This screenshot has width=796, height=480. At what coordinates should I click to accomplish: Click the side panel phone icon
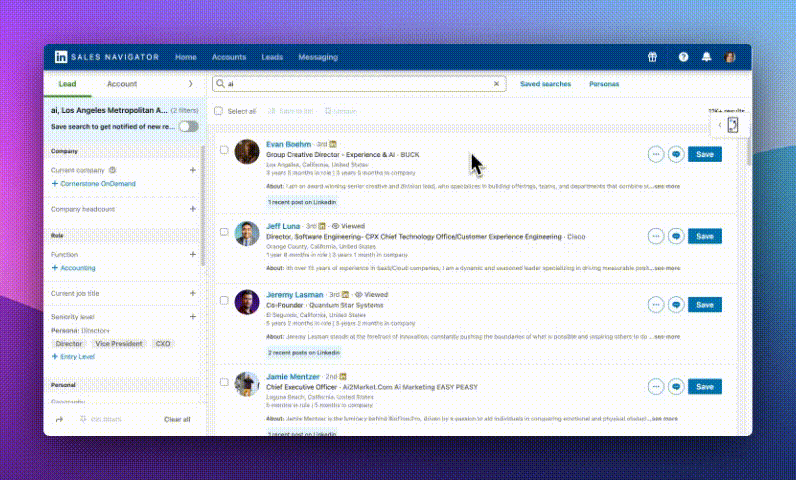click(x=733, y=125)
